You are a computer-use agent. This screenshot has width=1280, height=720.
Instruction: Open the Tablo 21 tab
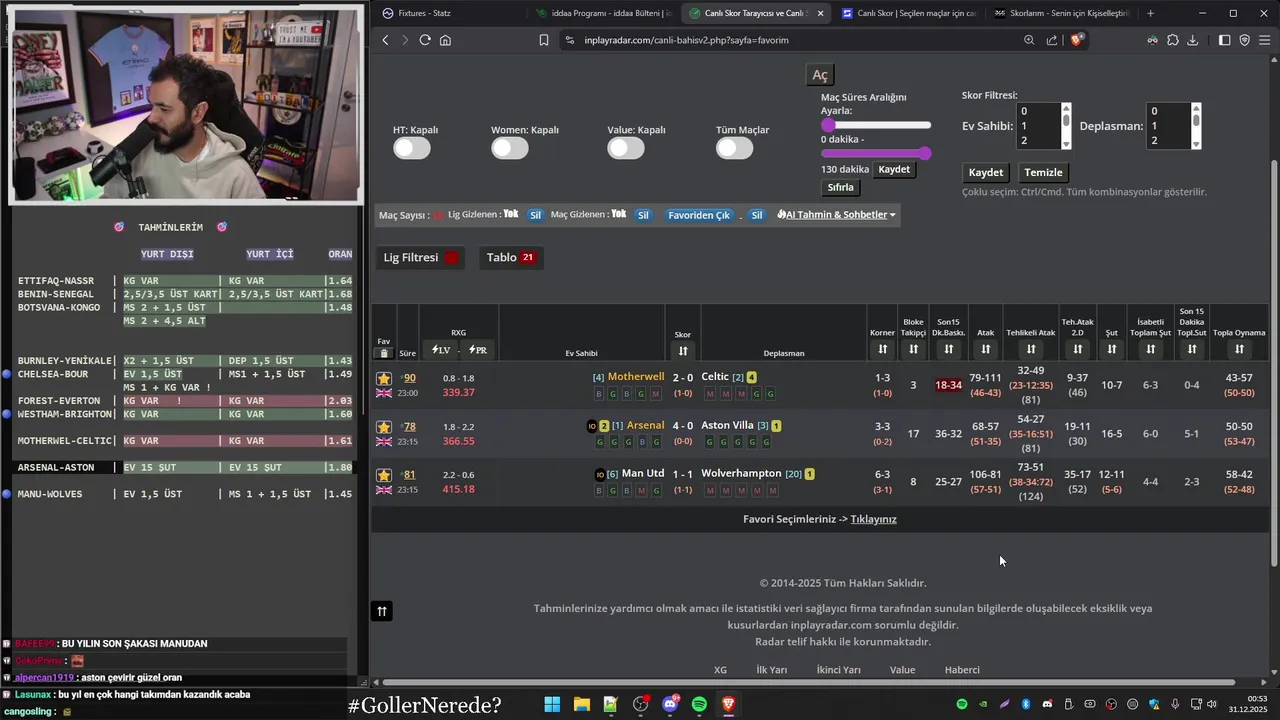pyautogui.click(x=512, y=258)
